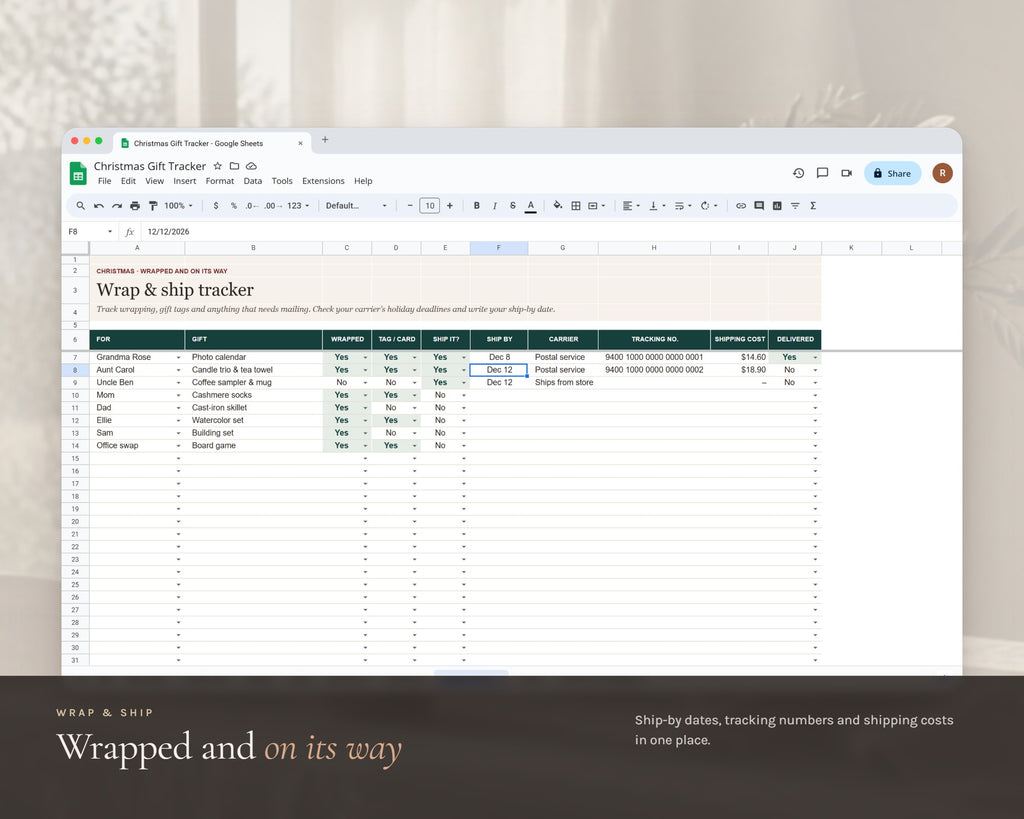The image size is (1024, 819).
Task: Open a new browser tab with plus
Action: pyautogui.click(x=325, y=139)
